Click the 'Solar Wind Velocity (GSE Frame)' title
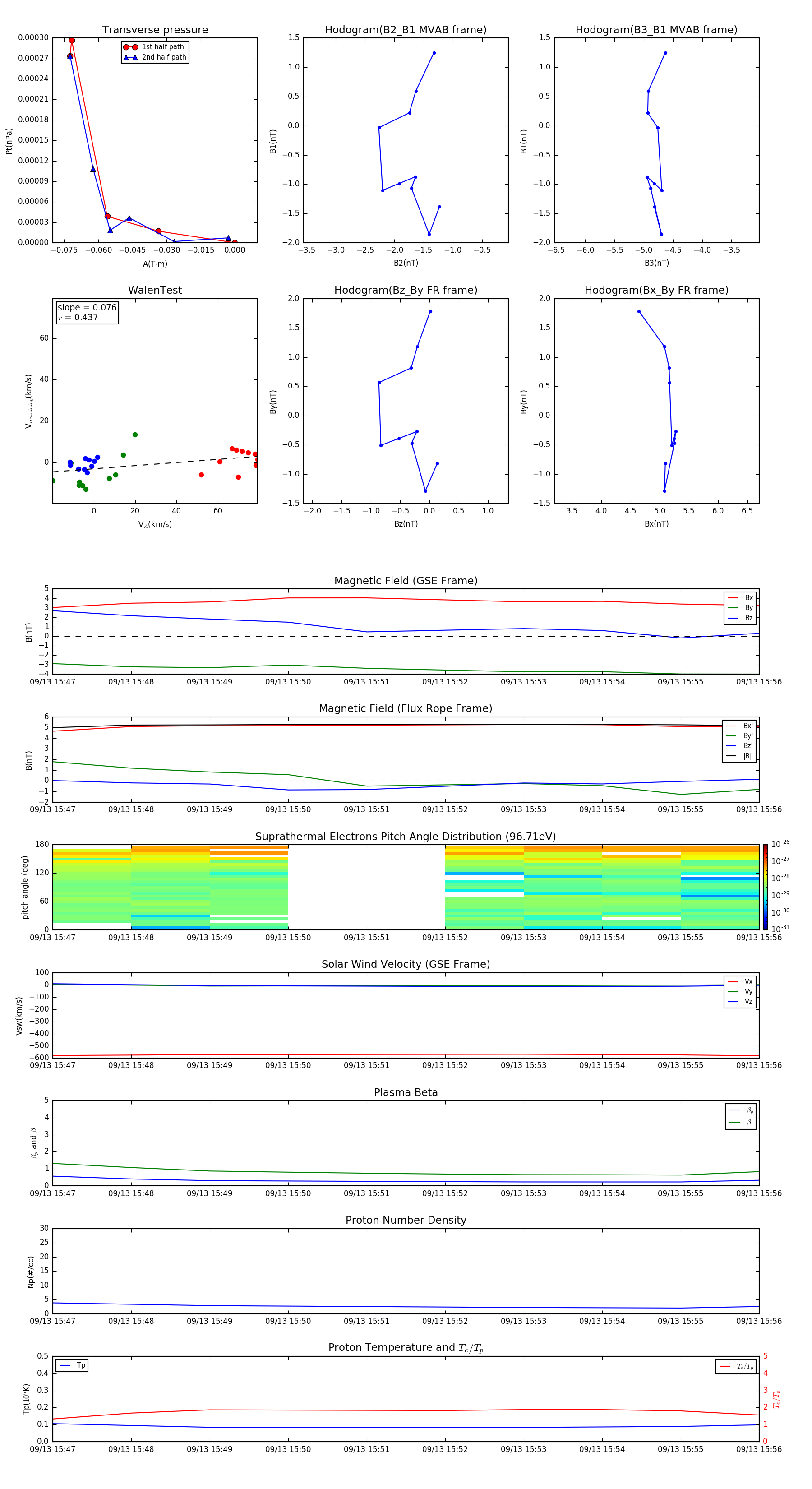 406,965
